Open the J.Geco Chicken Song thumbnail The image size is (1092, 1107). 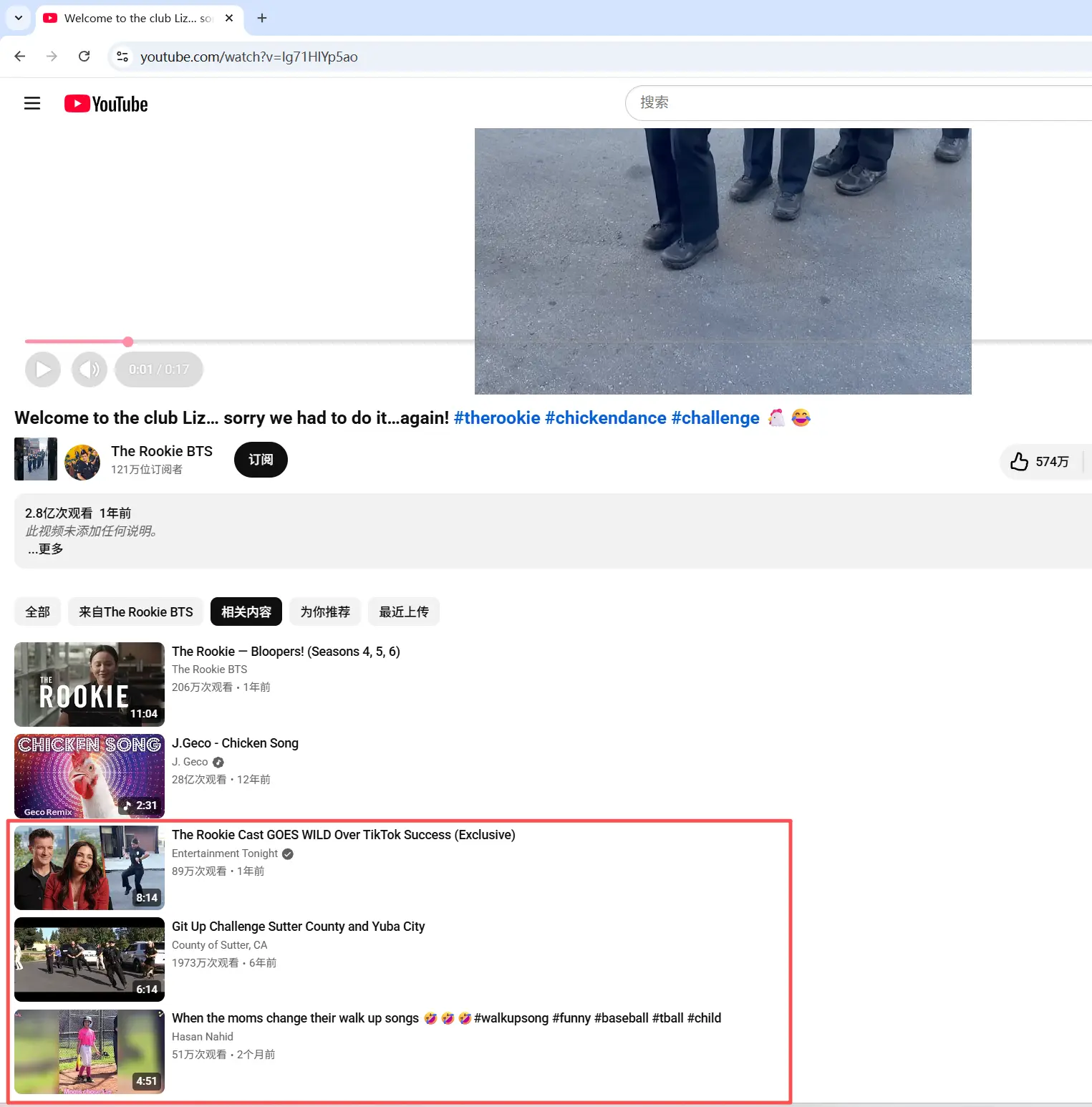90,776
